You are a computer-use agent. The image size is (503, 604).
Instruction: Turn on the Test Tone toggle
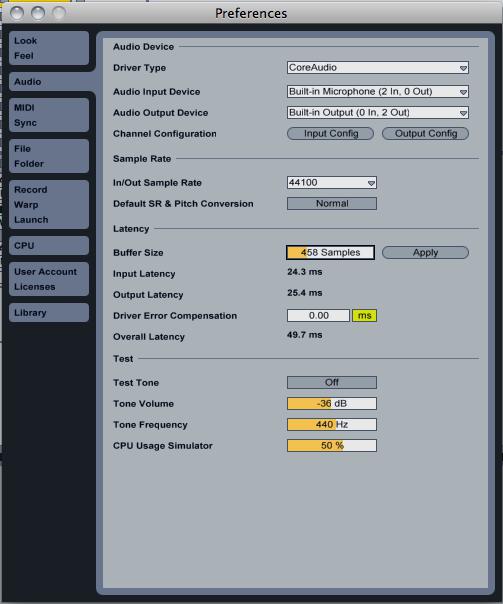point(332,383)
